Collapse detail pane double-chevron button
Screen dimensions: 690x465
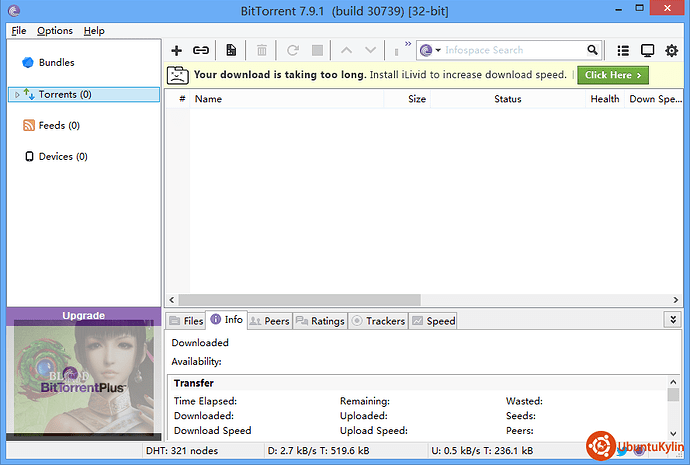point(673,320)
